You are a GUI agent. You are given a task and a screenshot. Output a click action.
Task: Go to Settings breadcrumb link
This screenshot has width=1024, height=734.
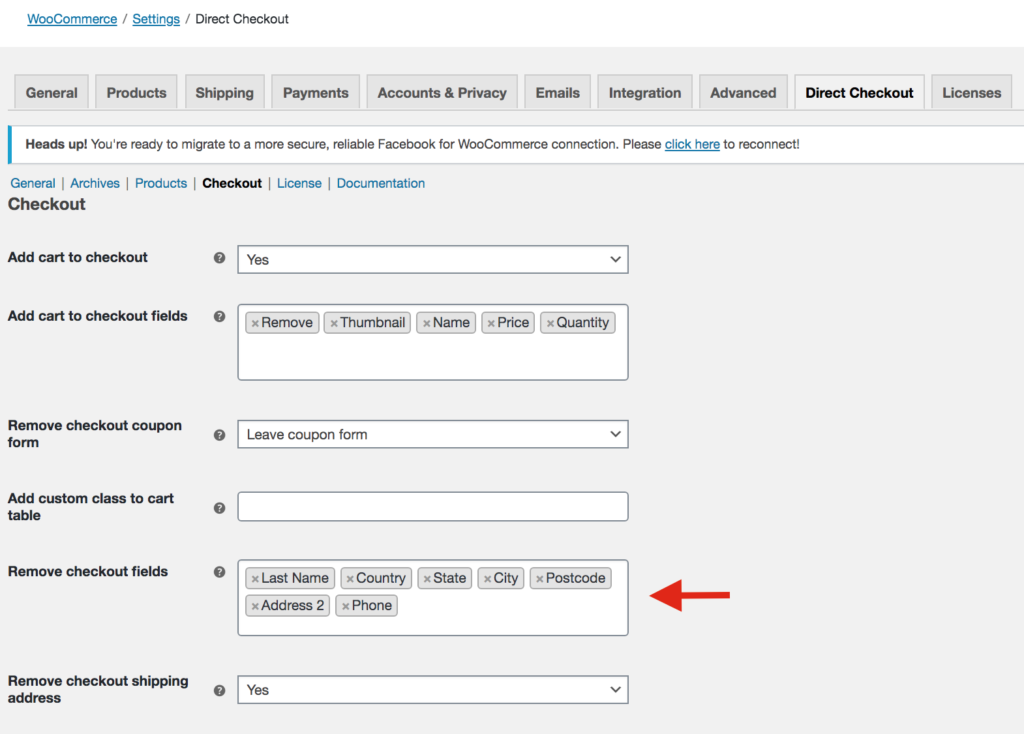tap(156, 19)
